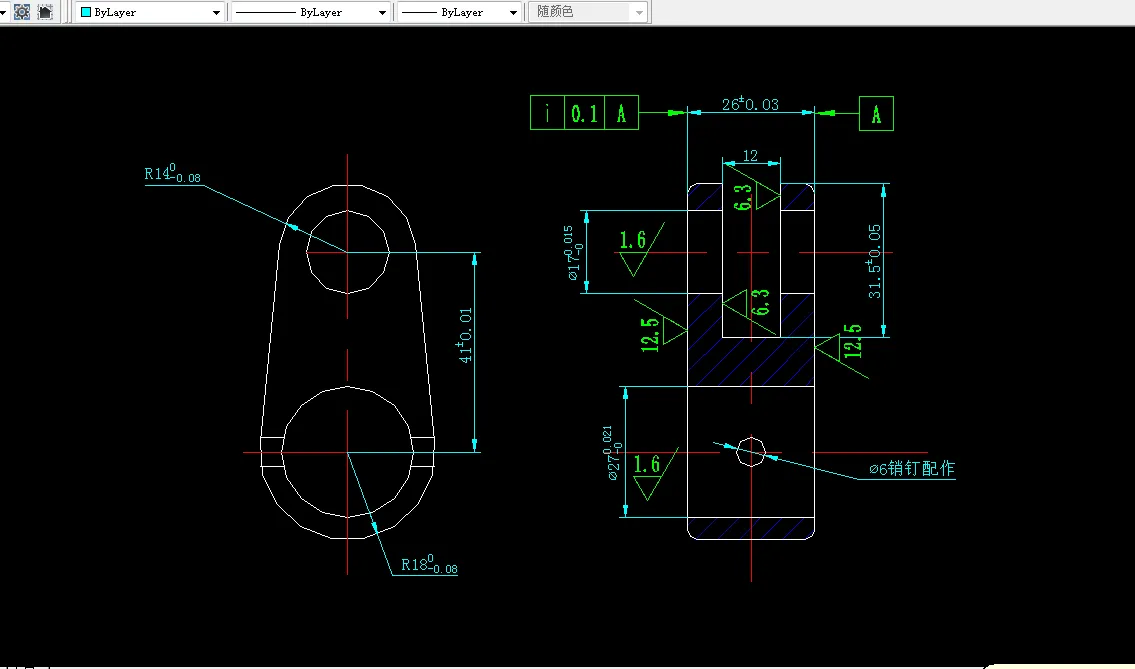The image size is (1135, 669).
Task: Select the 31.5±0.05 height dimension
Action: pyautogui.click(x=874, y=261)
